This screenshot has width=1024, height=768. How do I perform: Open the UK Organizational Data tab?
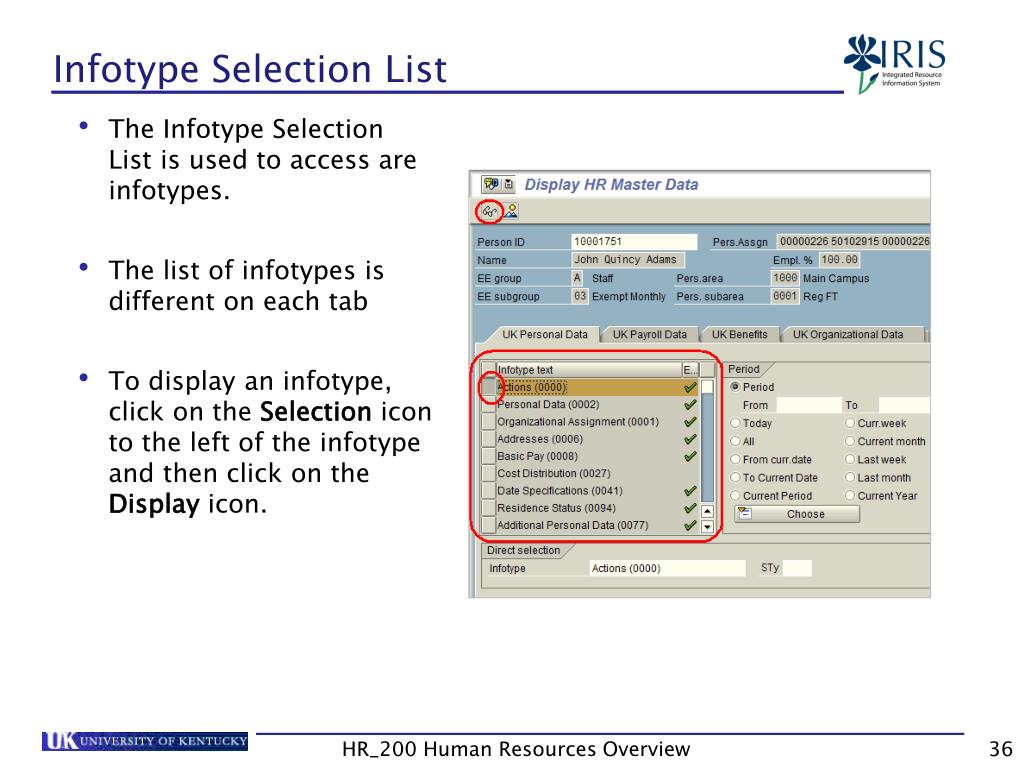tap(848, 334)
